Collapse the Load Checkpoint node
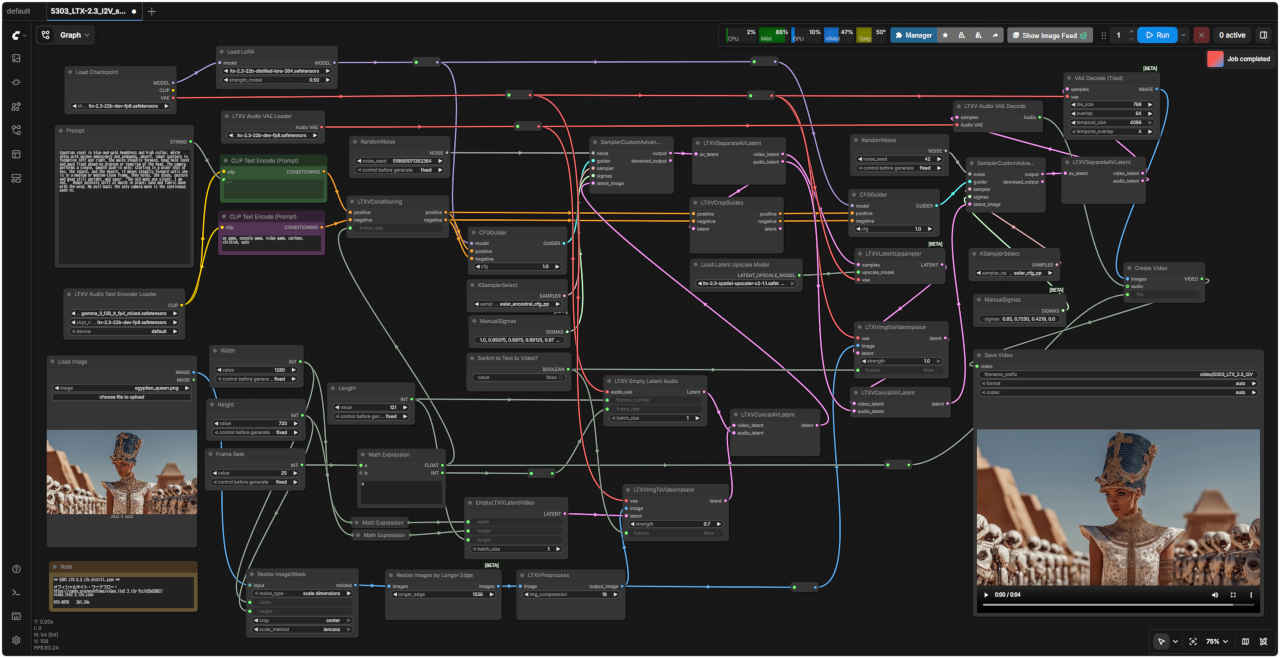 click(x=69, y=72)
